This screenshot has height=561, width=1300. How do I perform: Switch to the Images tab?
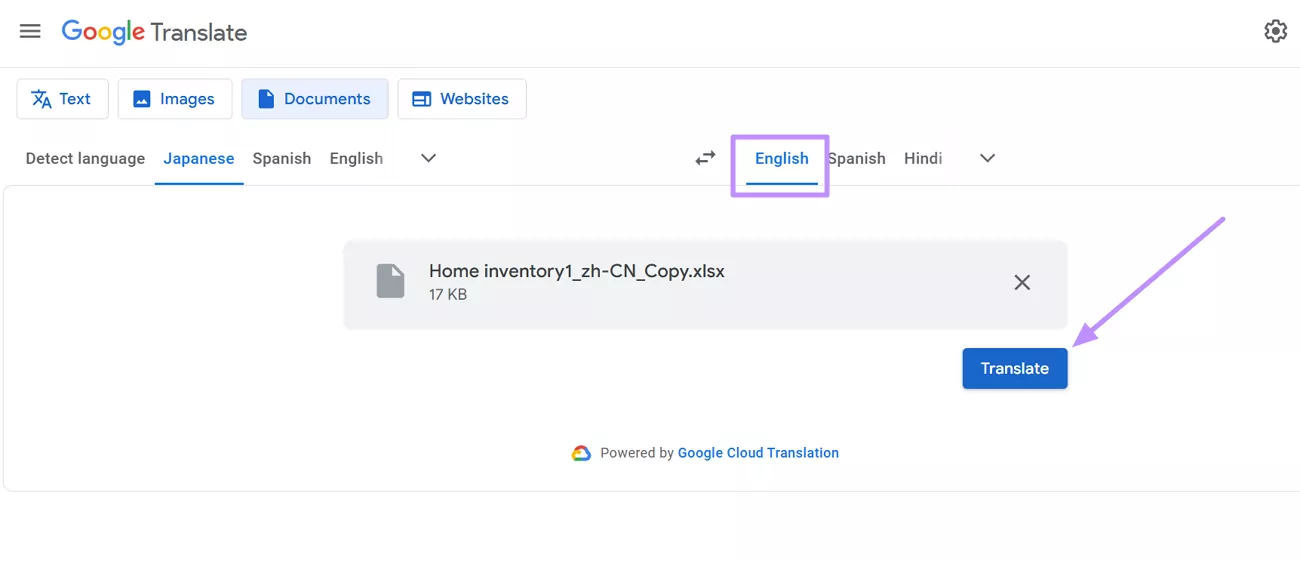[x=174, y=99]
